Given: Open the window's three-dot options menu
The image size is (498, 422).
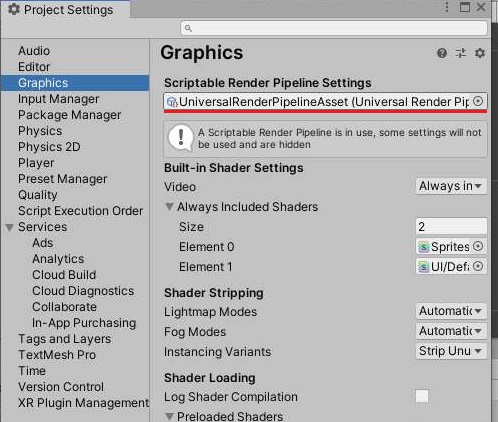Looking at the screenshot, I should coord(447,7).
